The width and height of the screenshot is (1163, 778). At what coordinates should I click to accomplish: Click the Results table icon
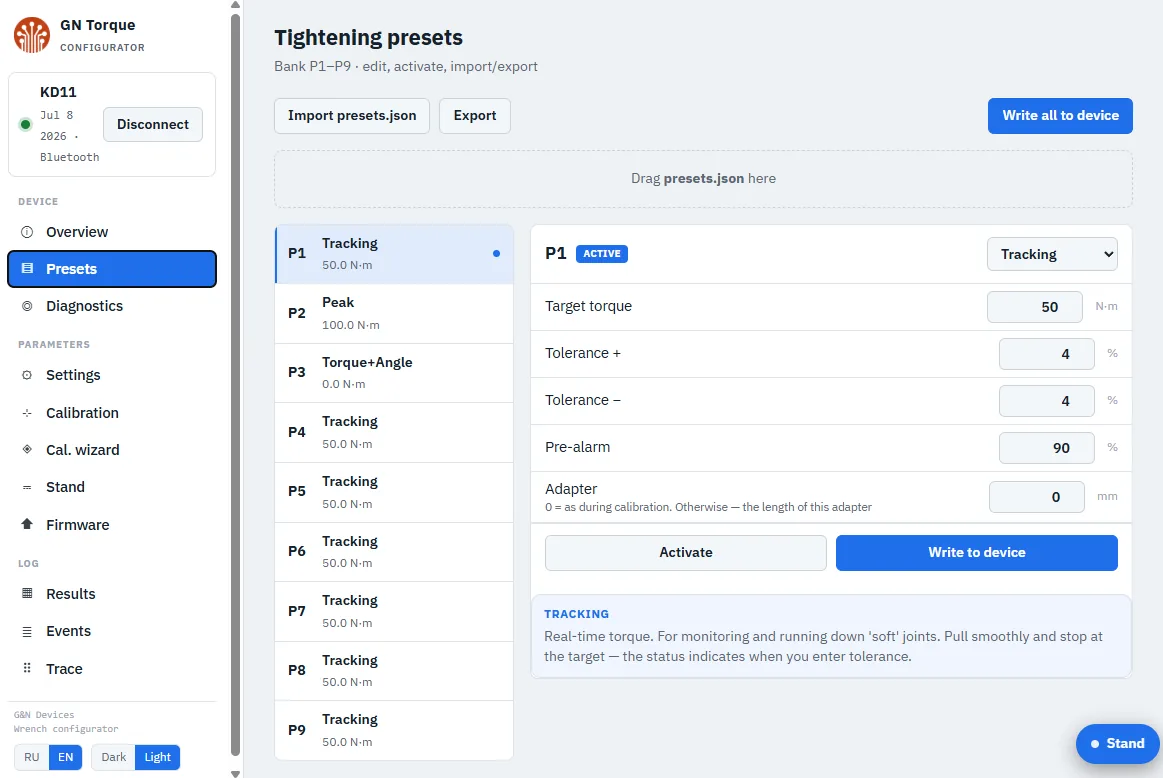click(x=27, y=593)
